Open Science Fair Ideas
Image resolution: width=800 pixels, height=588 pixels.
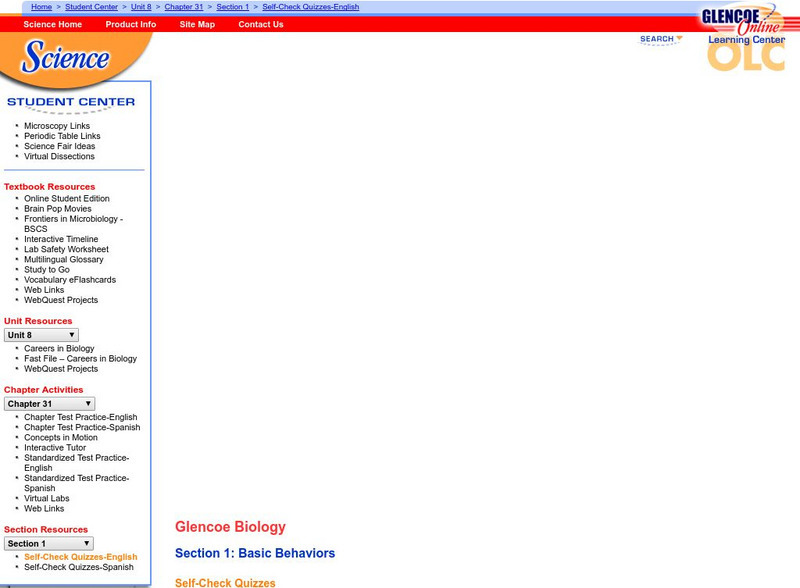pos(60,146)
